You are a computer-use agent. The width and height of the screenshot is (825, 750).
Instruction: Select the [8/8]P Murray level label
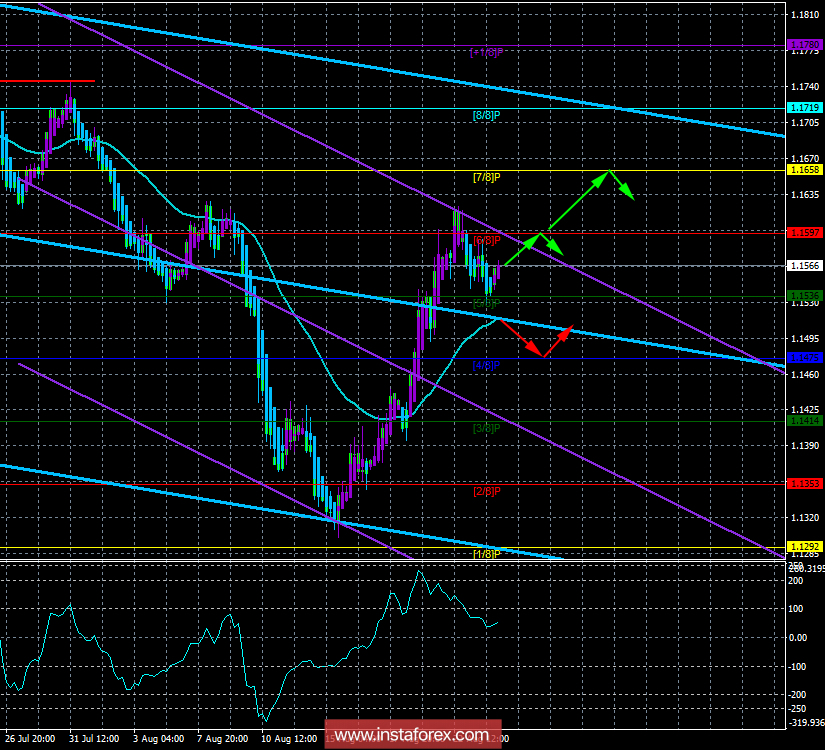(x=487, y=115)
